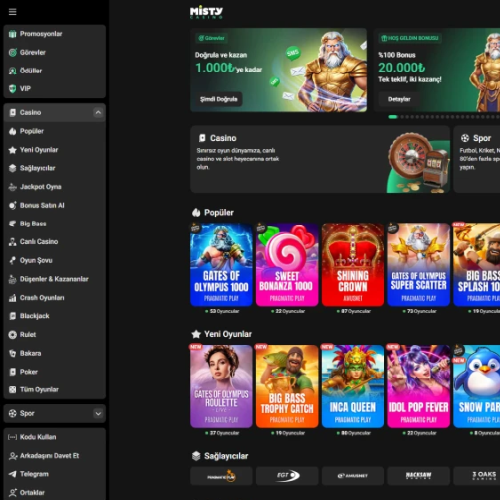Open the Spor category card
This screenshot has width=500, height=500.
[477, 159]
